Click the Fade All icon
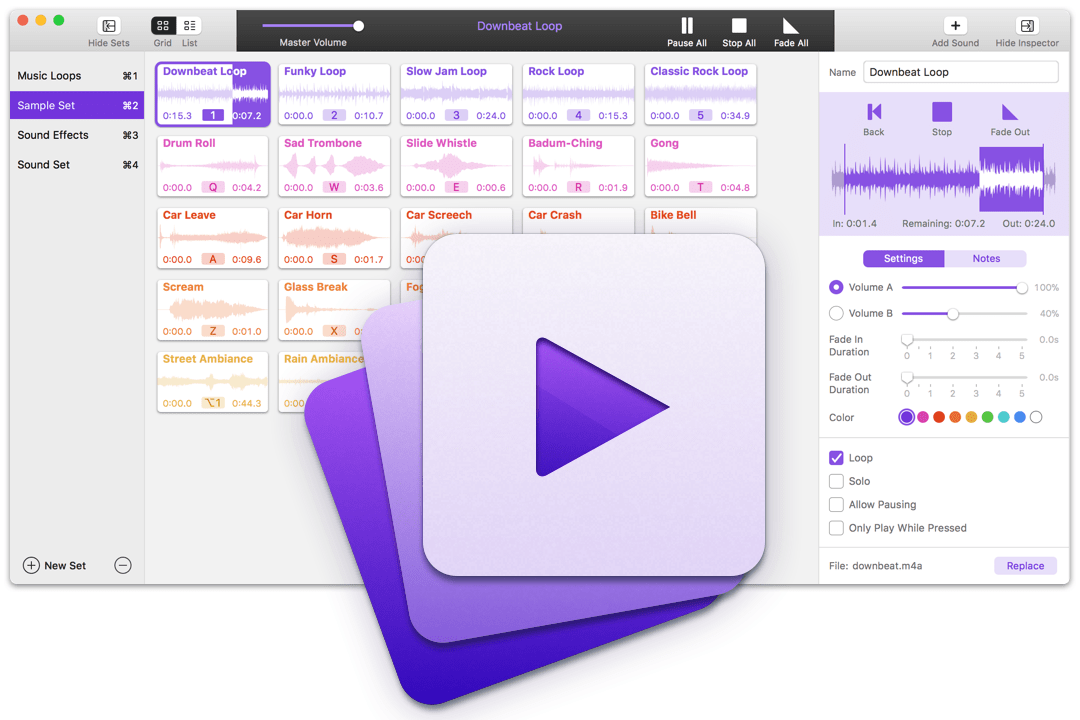 [x=791, y=26]
